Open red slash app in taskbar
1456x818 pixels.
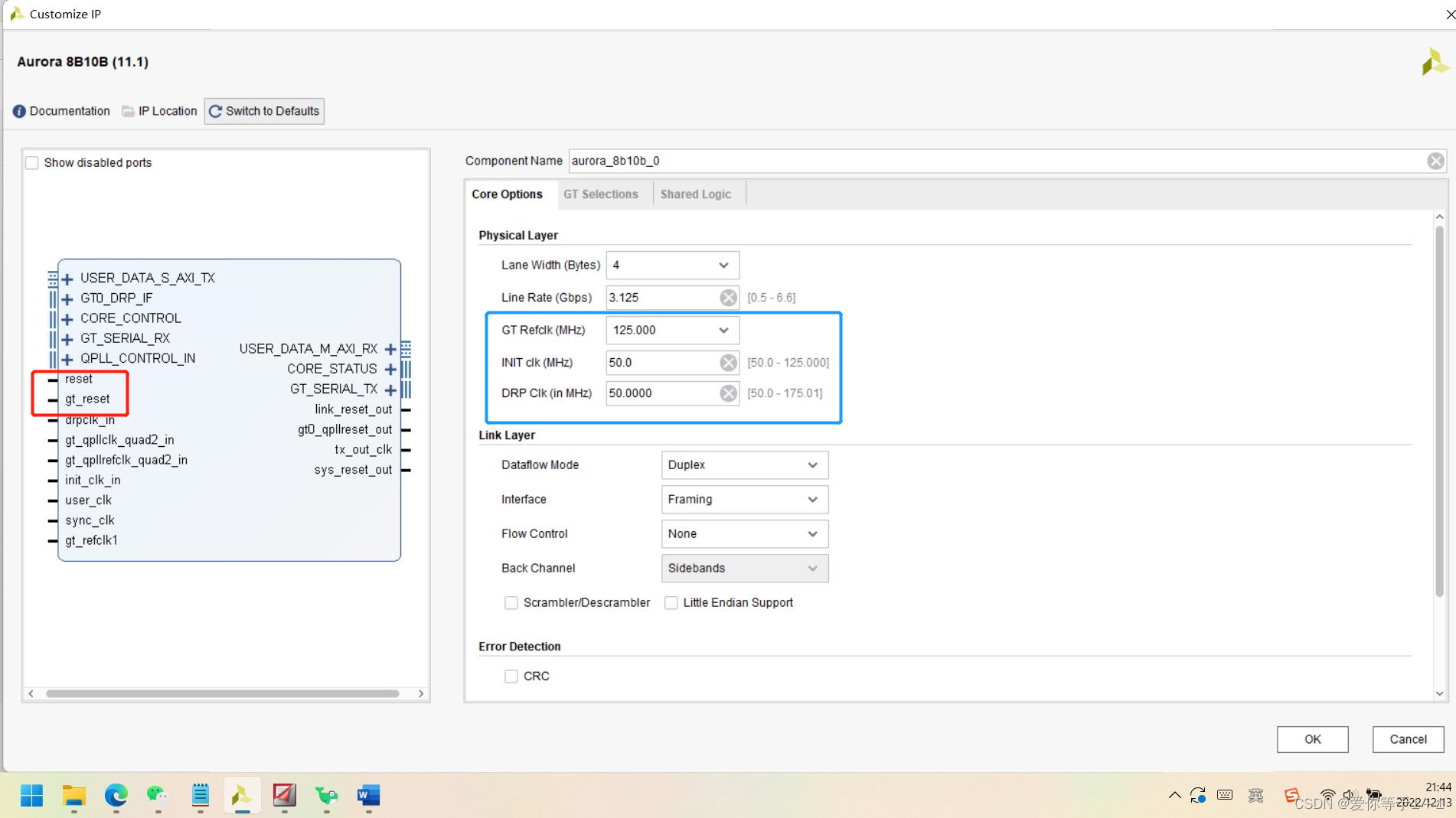pyautogui.click(x=284, y=796)
